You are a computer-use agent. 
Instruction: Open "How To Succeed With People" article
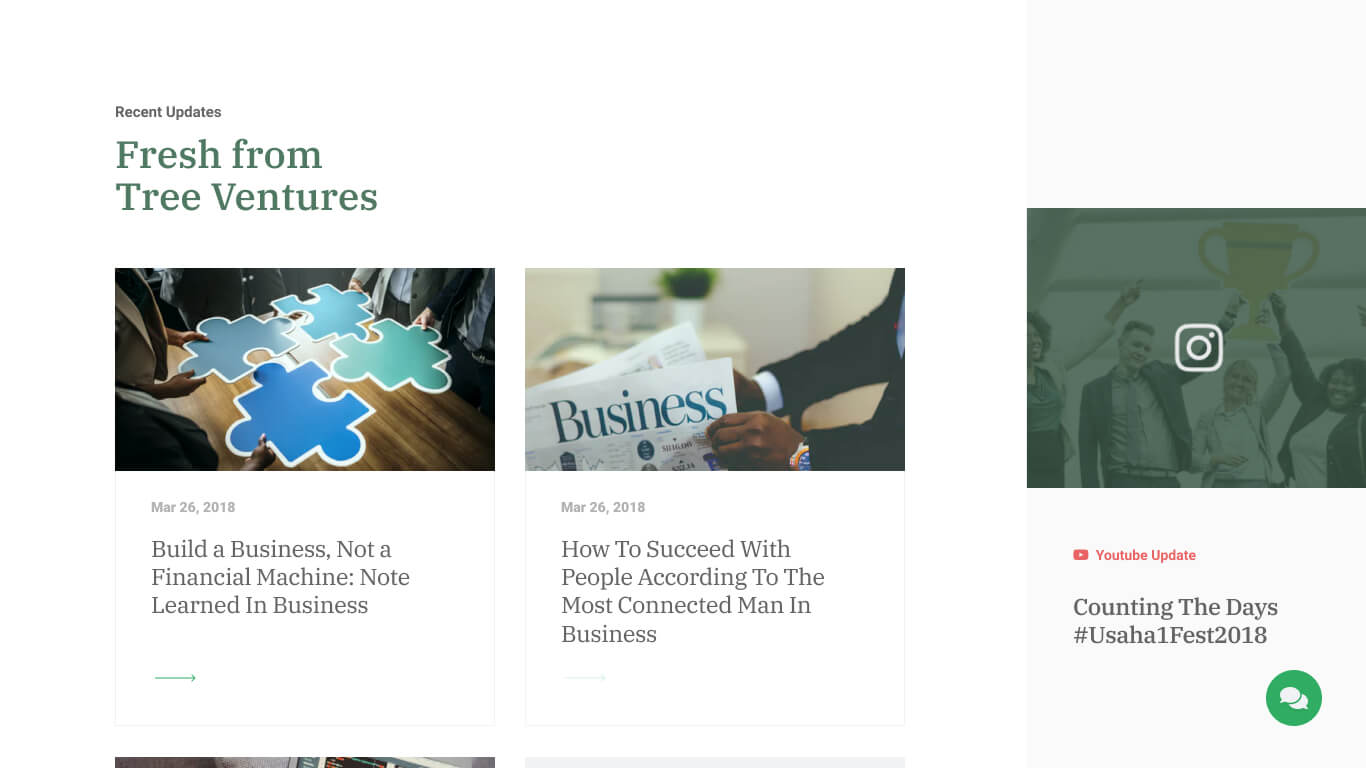[x=692, y=591]
